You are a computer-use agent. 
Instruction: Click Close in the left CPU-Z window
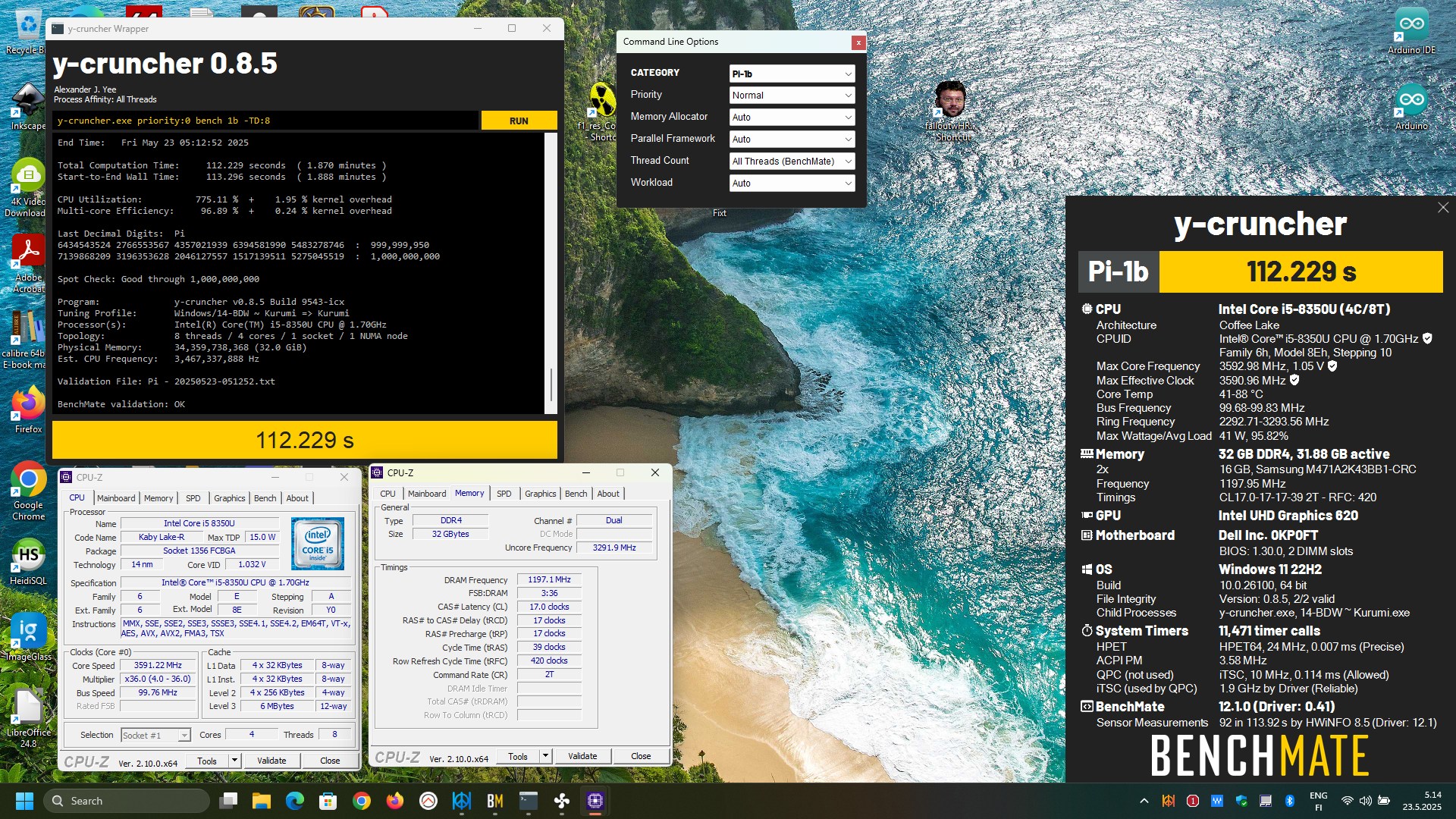point(330,761)
